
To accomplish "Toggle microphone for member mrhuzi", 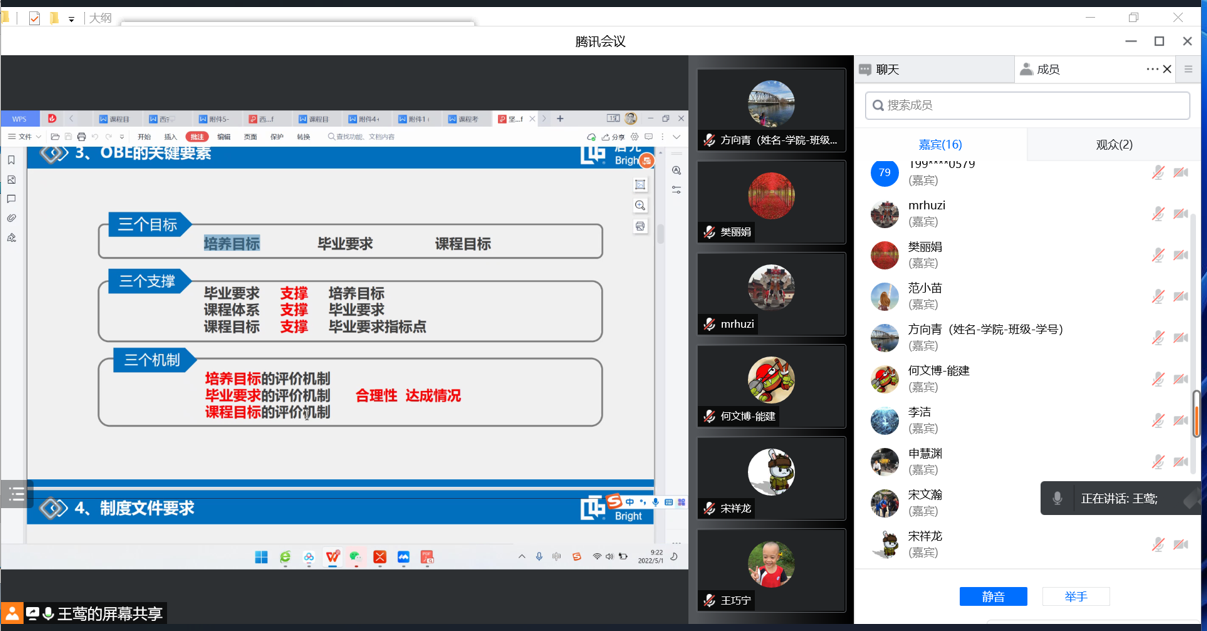I will pyautogui.click(x=1158, y=214).
